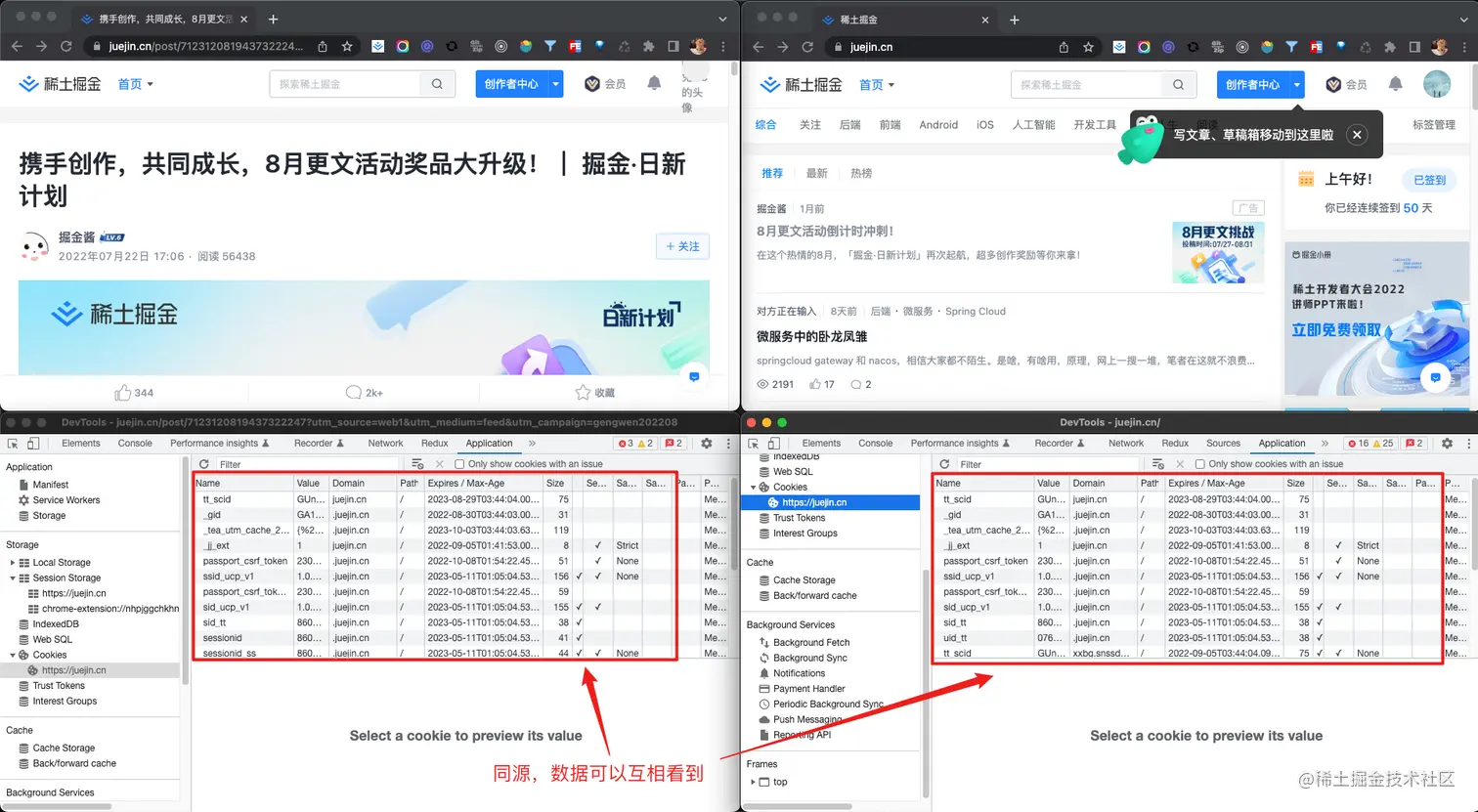1478x812 pixels.
Task: Bookmark the page with the star in left browser
Action: pos(347,46)
